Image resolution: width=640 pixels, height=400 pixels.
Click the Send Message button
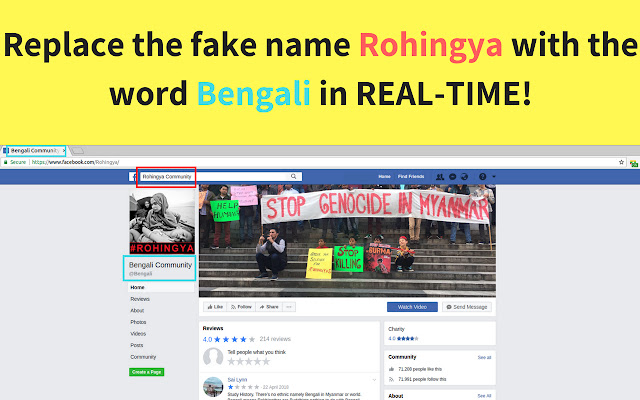click(467, 307)
